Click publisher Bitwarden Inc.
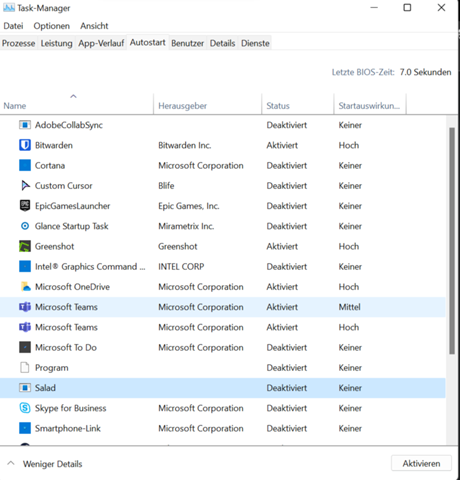 tap(184, 145)
